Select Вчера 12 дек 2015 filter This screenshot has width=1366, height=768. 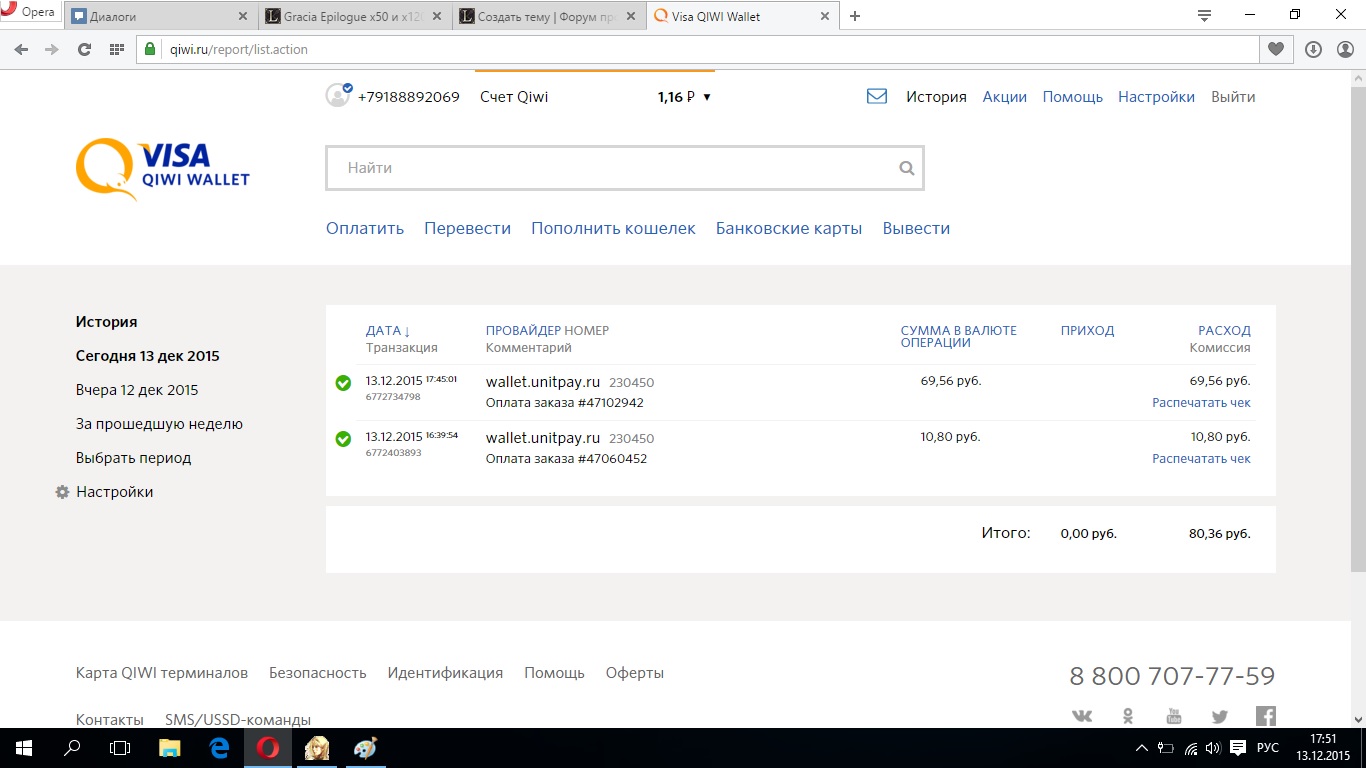tap(137, 390)
